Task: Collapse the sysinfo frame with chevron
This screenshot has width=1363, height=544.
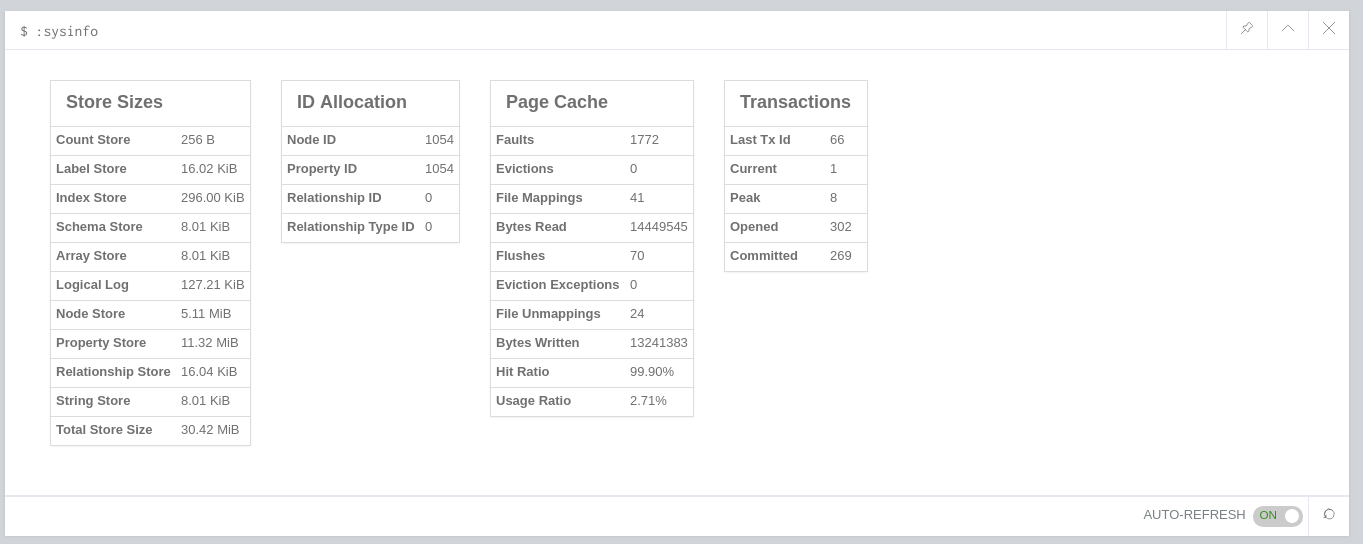Action: (1288, 29)
